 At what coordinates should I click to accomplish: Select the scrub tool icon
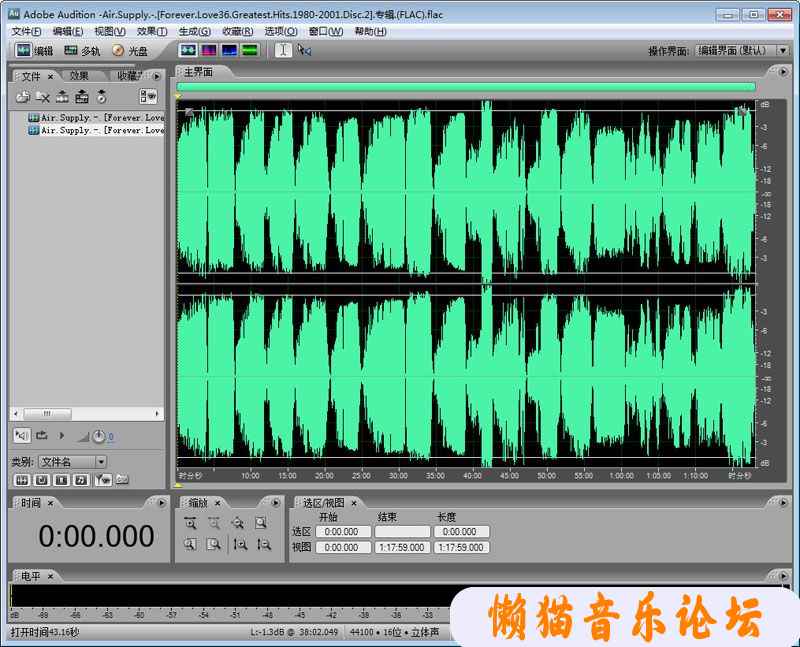305,50
